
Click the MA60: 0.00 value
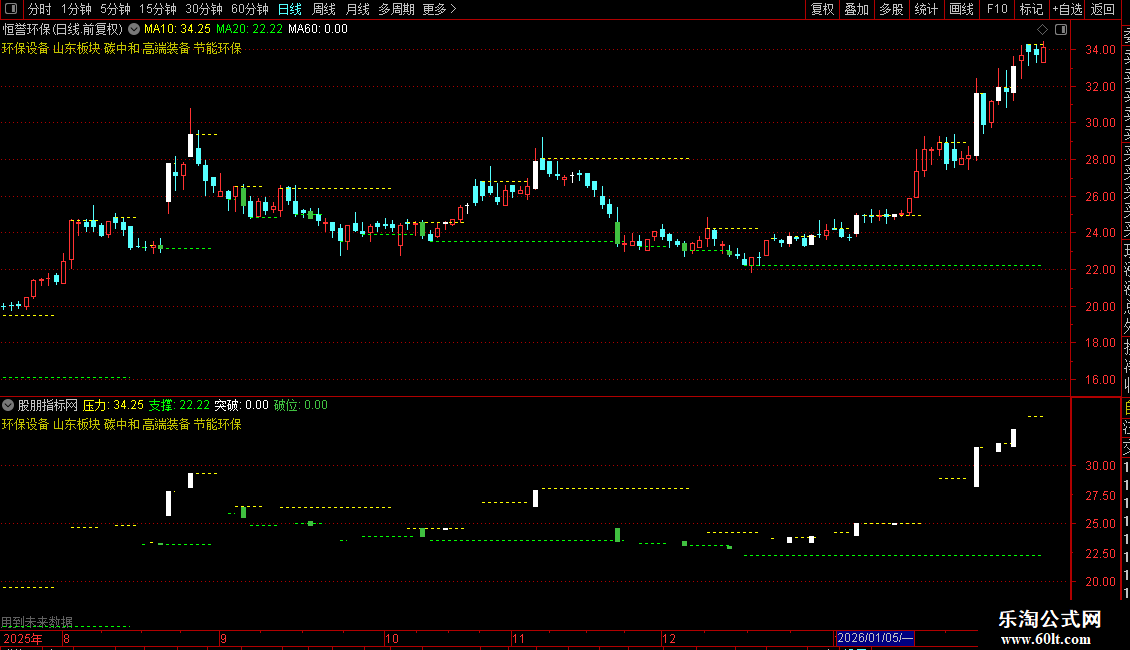click(318, 29)
